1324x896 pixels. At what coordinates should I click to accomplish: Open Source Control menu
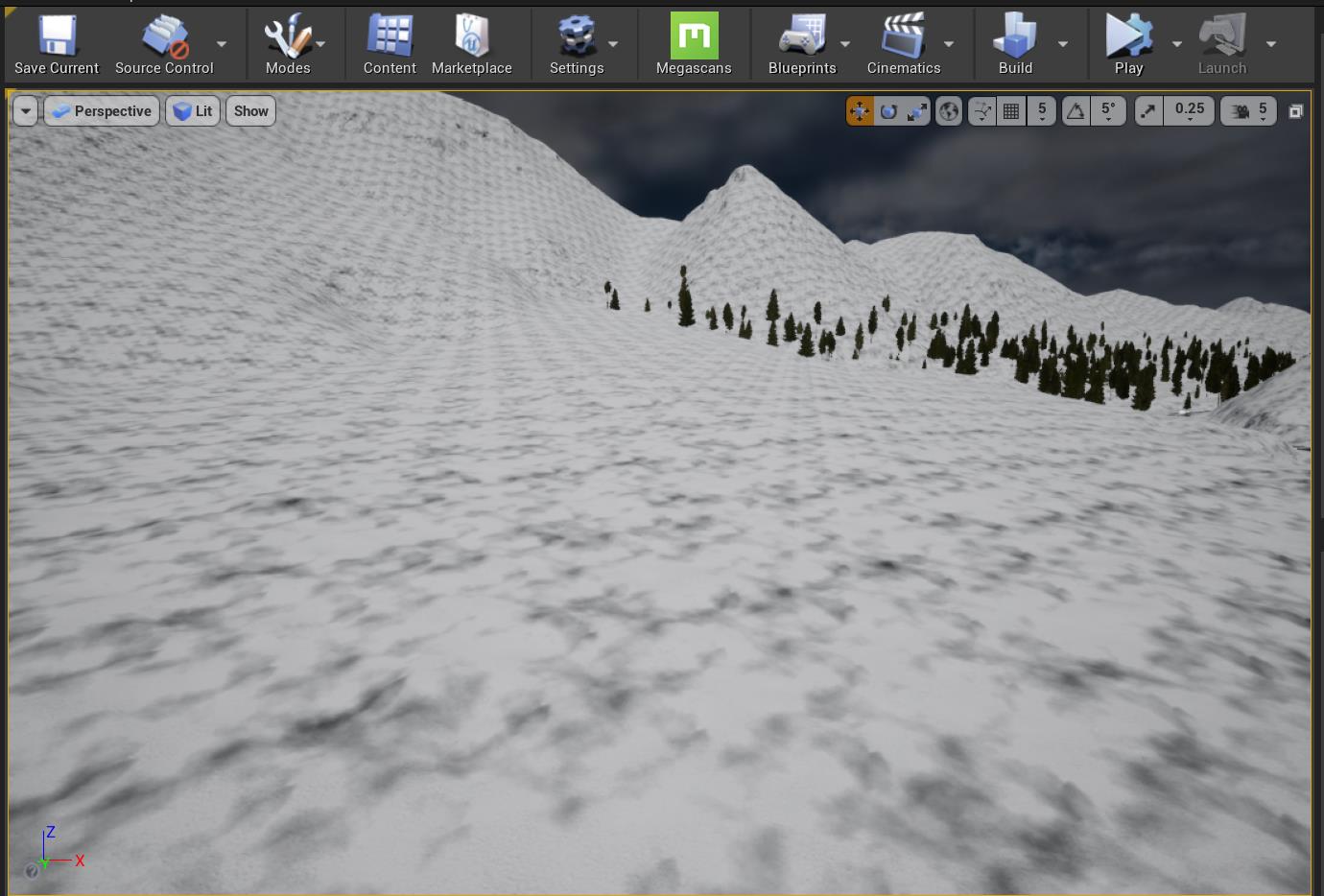click(x=164, y=45)
